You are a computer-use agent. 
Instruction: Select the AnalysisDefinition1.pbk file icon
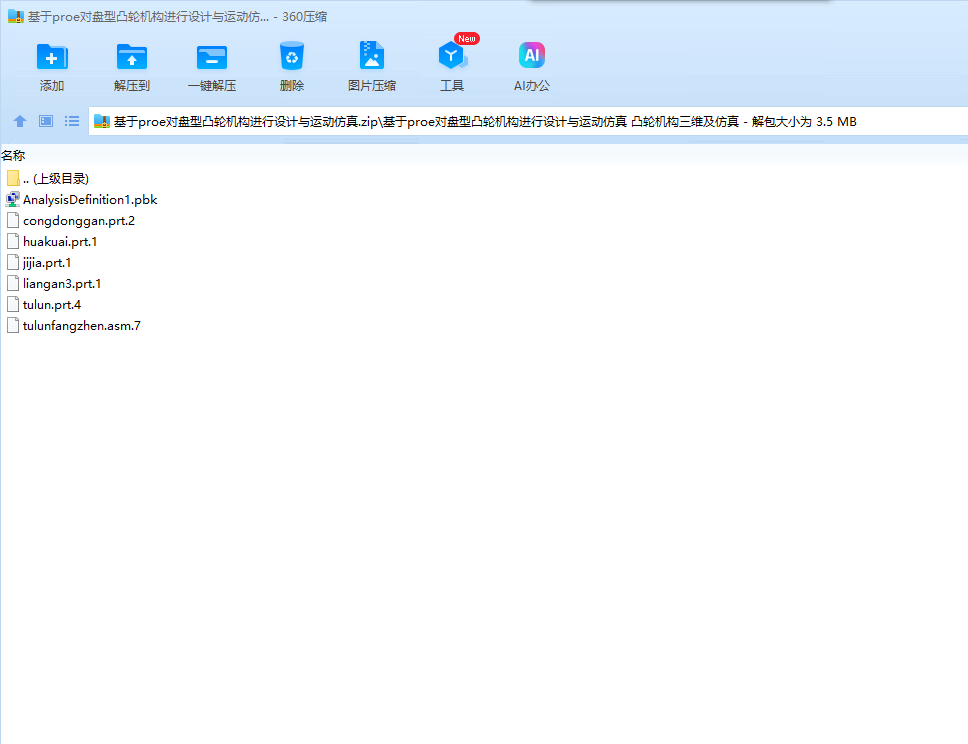[x=12, y=199]
